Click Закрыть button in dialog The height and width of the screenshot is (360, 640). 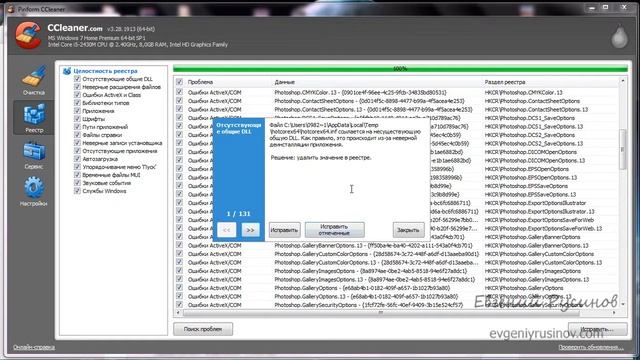pyautogui.click(x=408, y=230)
